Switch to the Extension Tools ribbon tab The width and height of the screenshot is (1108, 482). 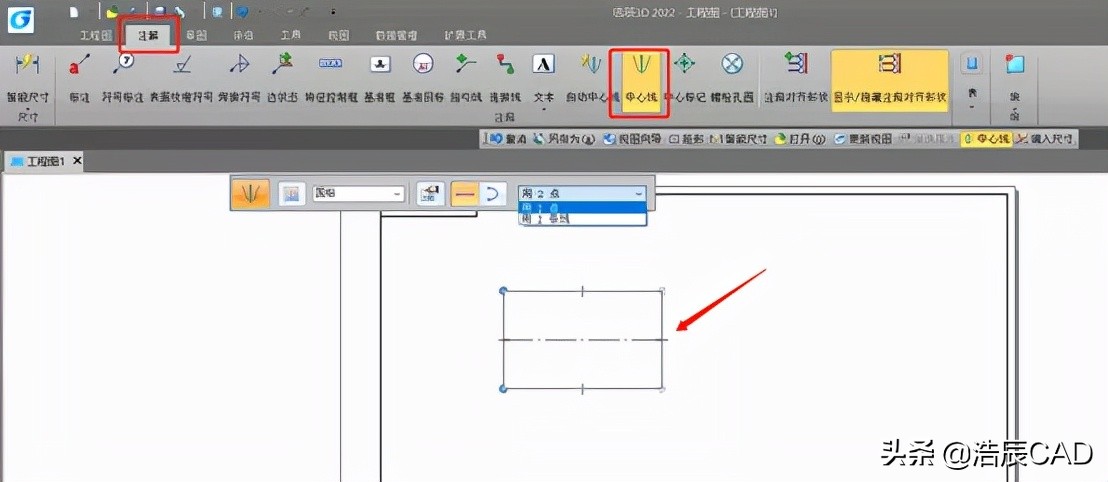coord(466,35)
